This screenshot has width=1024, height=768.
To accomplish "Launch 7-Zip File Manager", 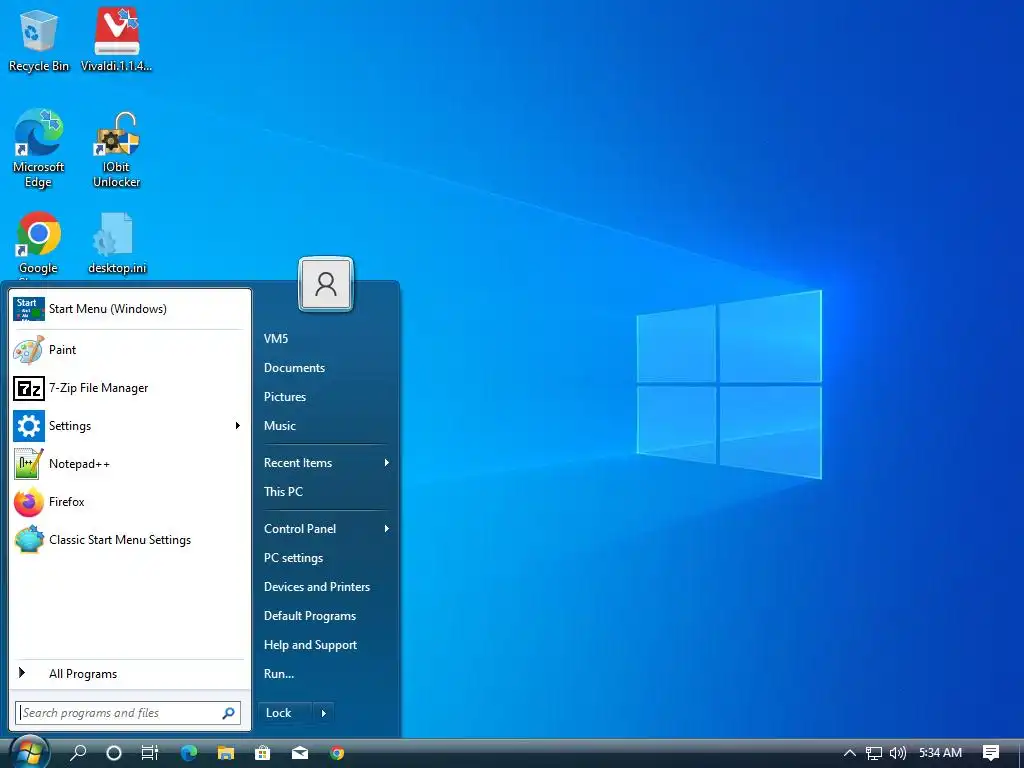I will pyautogui.click(x=129, y=388).
